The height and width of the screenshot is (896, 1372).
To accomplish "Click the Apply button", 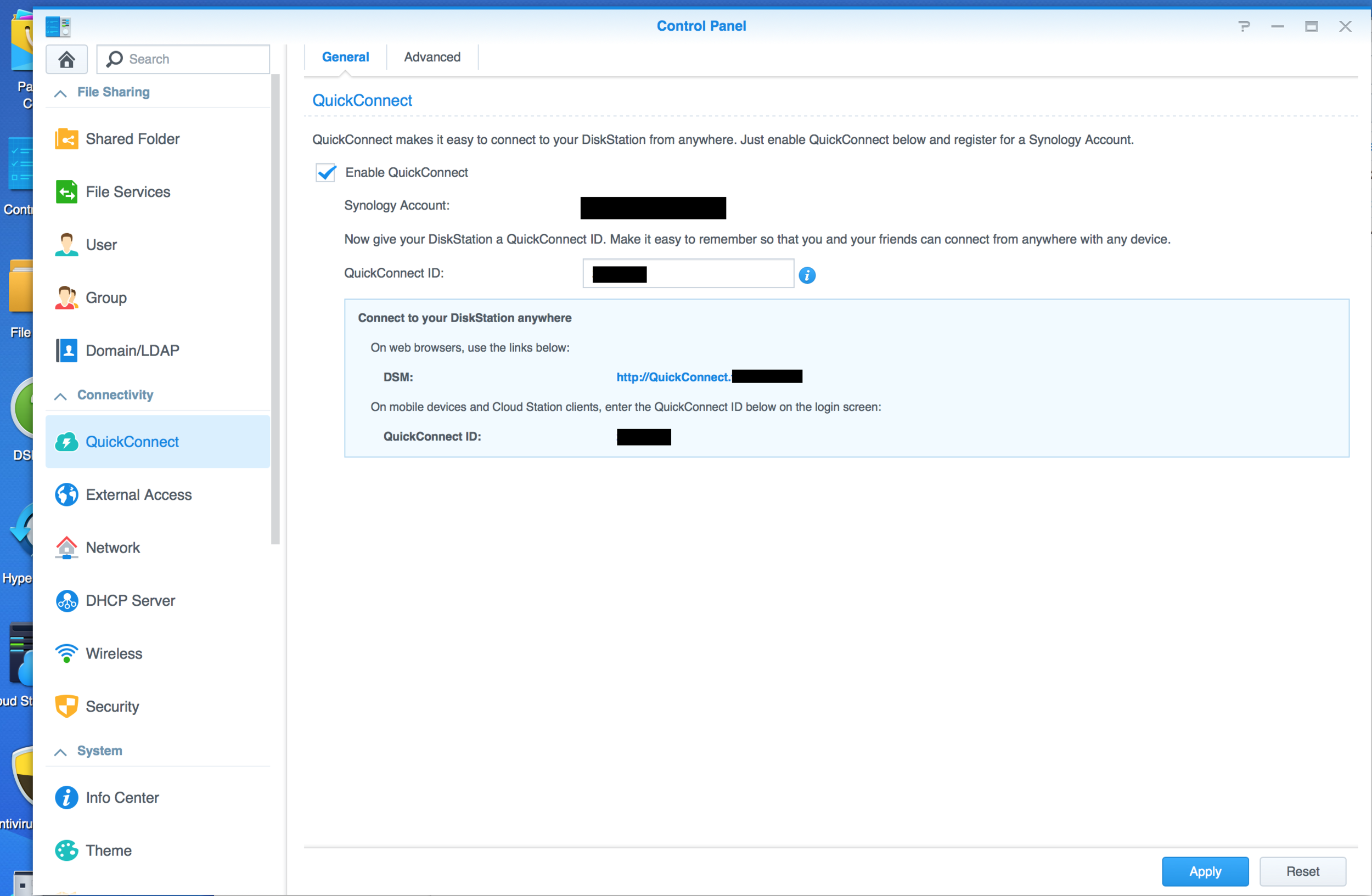I will (x=1205, y=871).
